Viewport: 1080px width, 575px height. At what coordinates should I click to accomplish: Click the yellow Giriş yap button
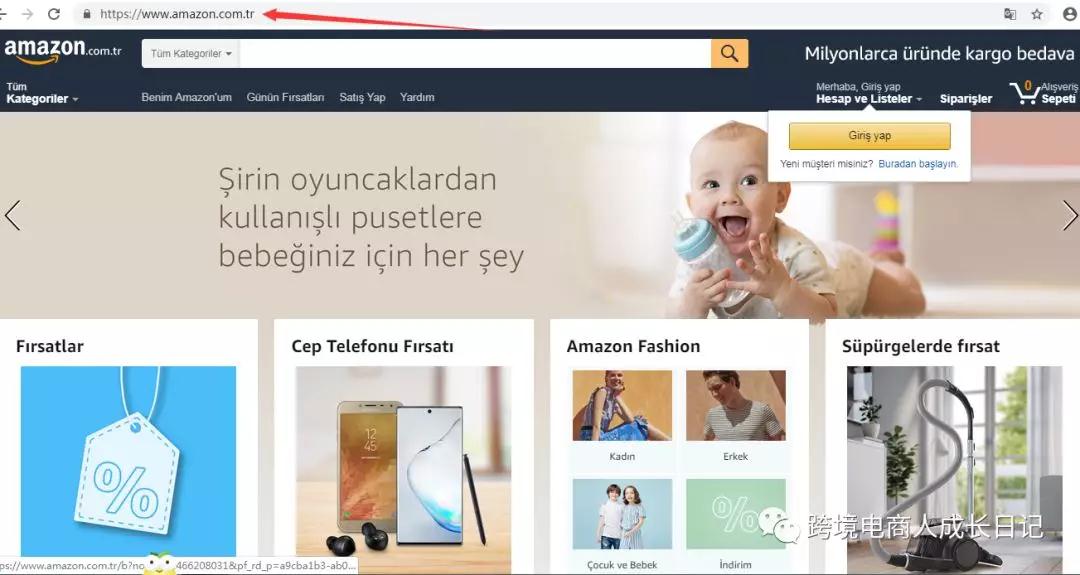(869, 136)
